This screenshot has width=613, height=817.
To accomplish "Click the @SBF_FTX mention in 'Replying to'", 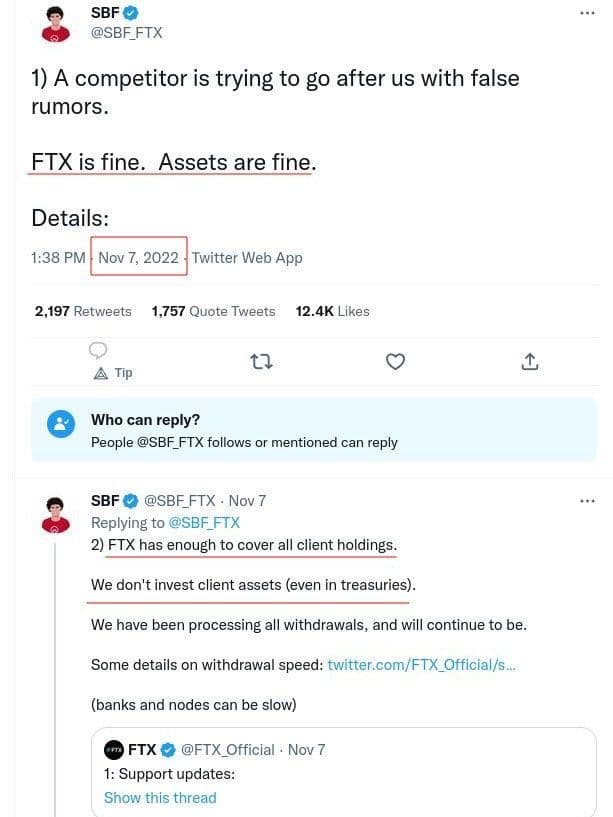I will point(204,522).
